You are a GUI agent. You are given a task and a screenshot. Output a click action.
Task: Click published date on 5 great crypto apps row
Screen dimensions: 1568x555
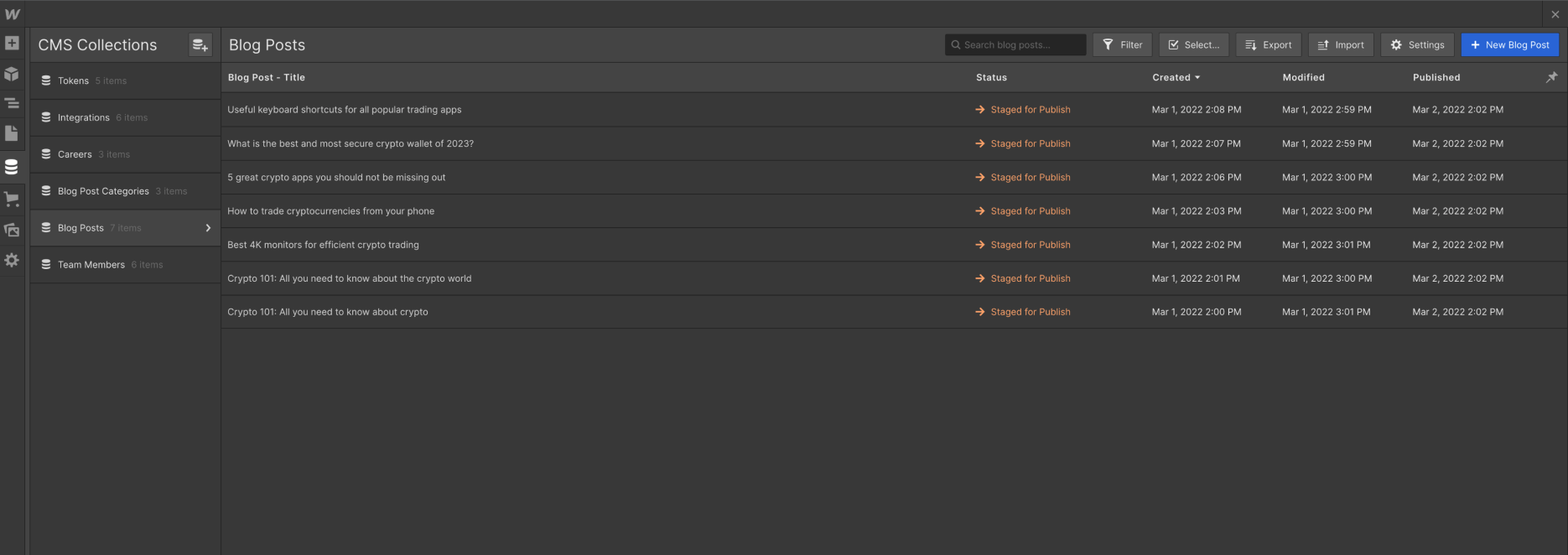pos(1458,178)
